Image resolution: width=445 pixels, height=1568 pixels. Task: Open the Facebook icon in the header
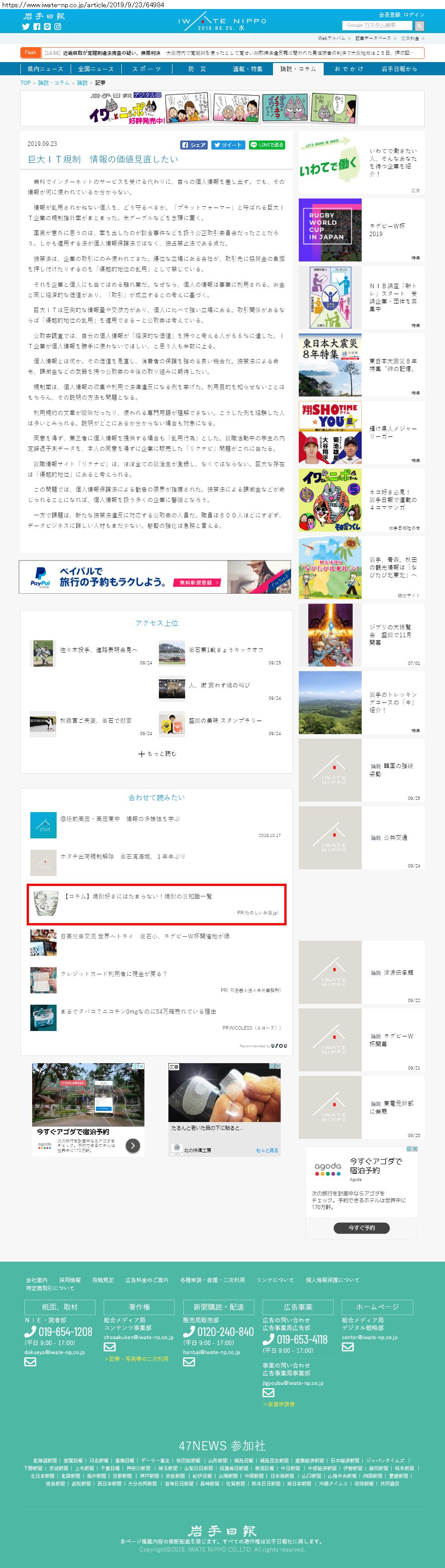coord(37,27)
